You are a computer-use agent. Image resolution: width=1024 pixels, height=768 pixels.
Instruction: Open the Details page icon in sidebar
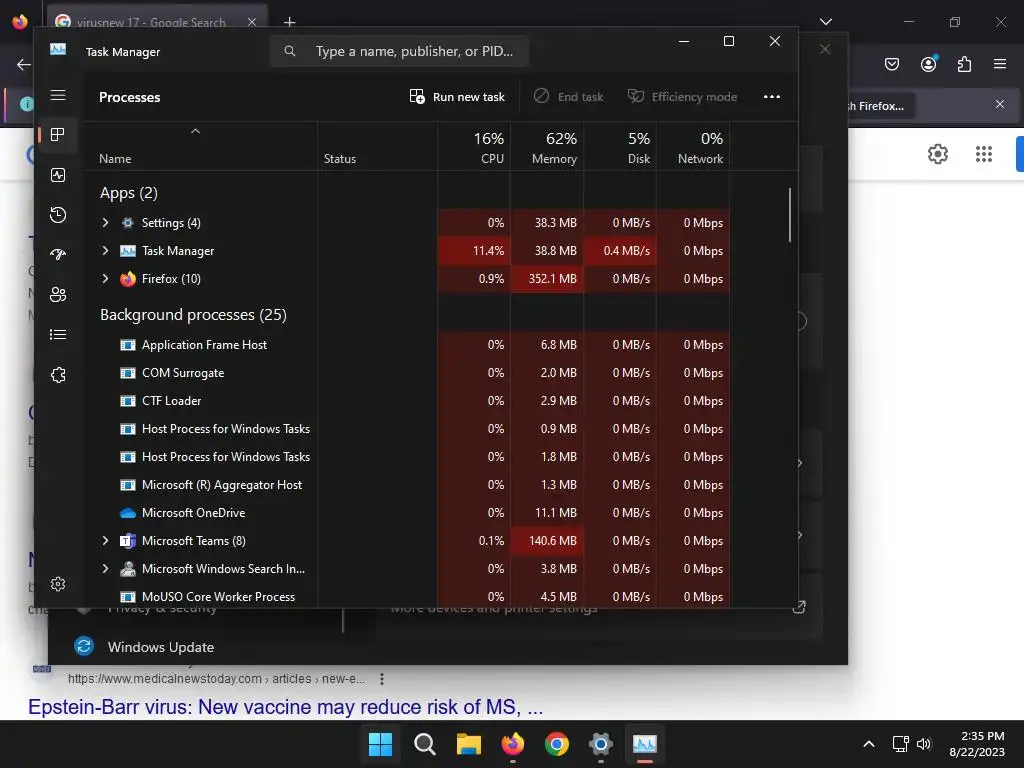(58, 334)
